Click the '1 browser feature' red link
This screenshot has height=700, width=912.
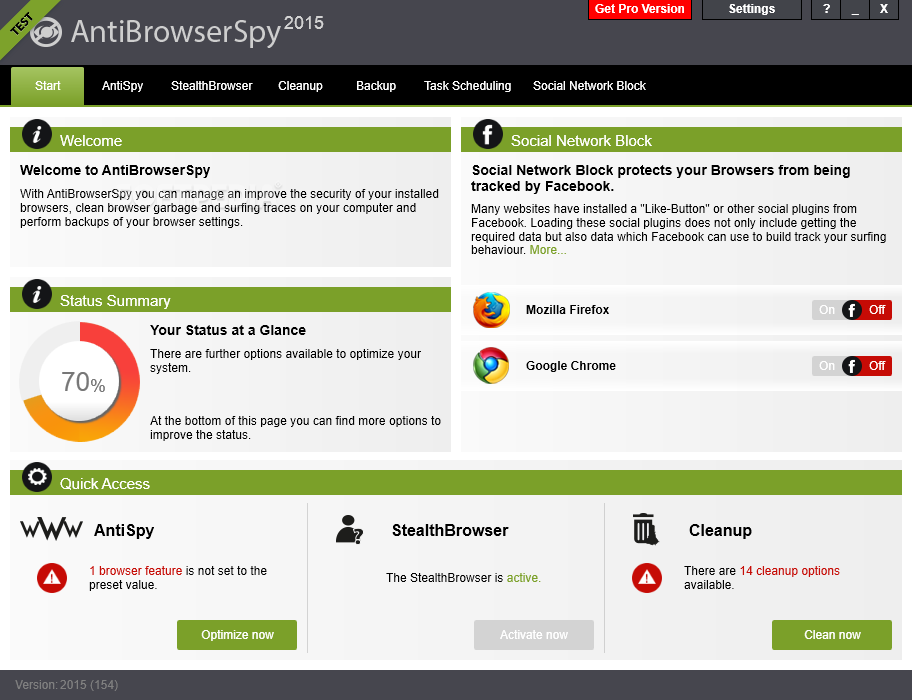(x=136, y=571)
